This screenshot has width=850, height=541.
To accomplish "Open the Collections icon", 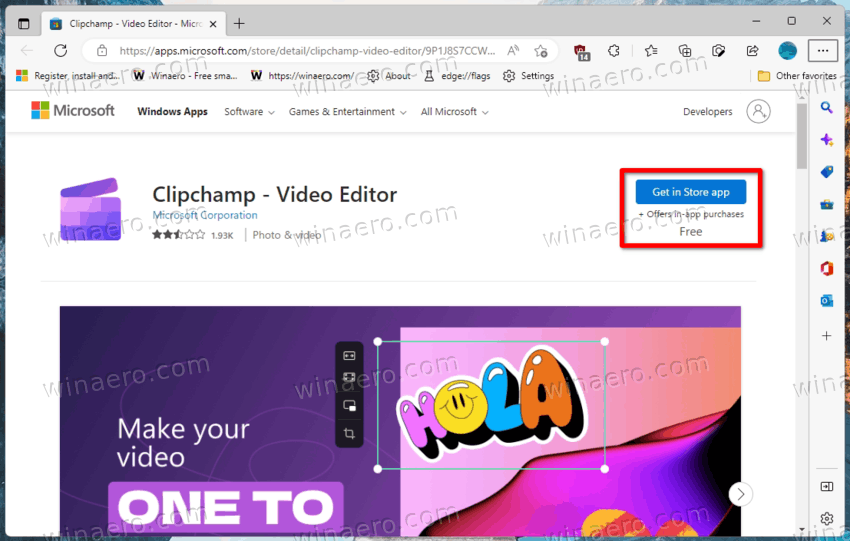I will [x=685, y=51].
